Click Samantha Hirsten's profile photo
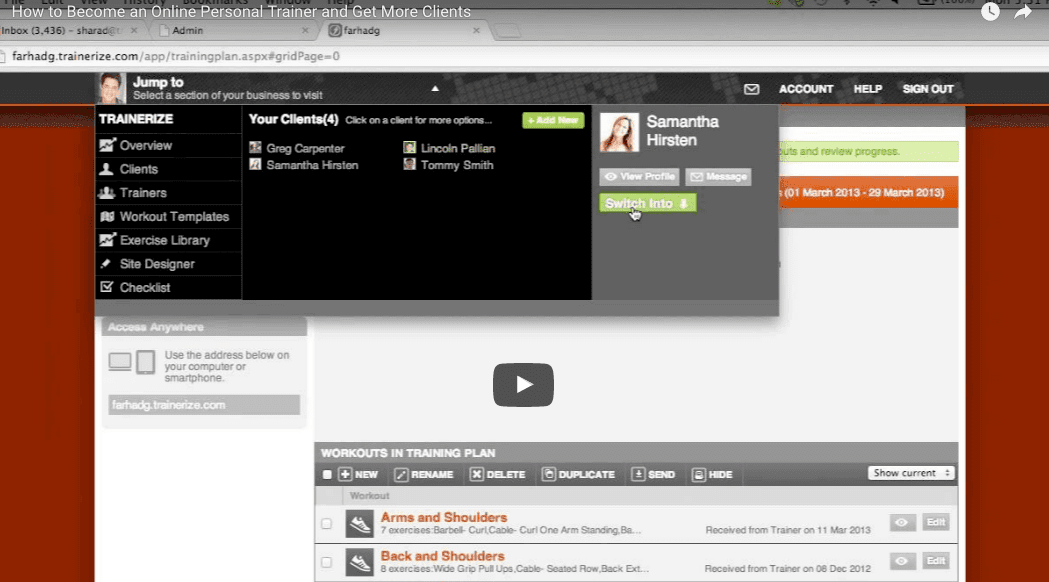The image size is (1049, 582). (619, 132)
